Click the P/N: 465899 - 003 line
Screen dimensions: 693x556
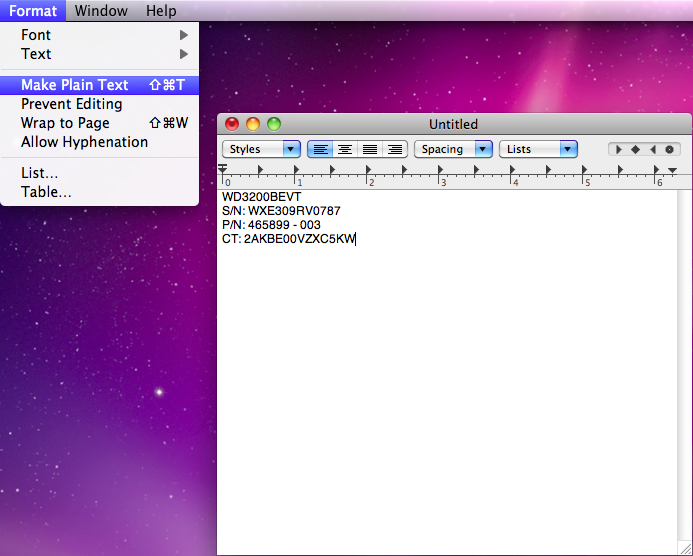[x=271, y=225]
